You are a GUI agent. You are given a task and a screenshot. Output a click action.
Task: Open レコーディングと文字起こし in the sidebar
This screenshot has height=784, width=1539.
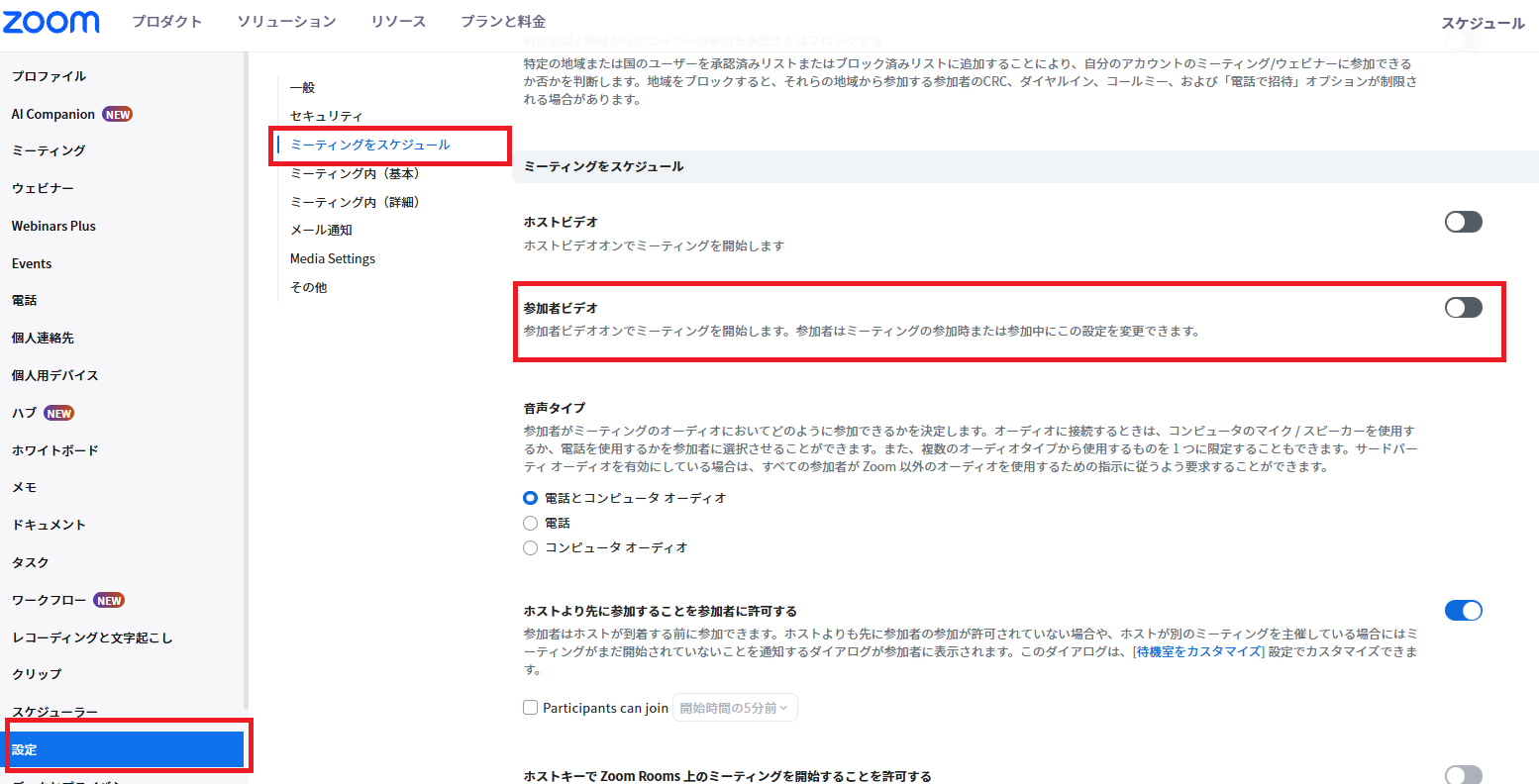[92, 637]
